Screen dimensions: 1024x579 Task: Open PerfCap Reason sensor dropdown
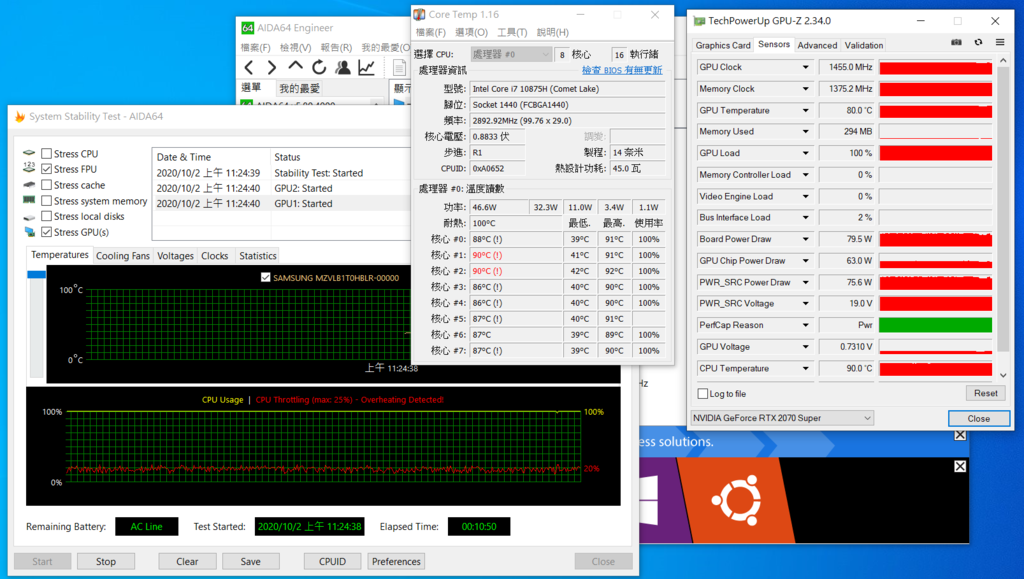click(805, 325)
